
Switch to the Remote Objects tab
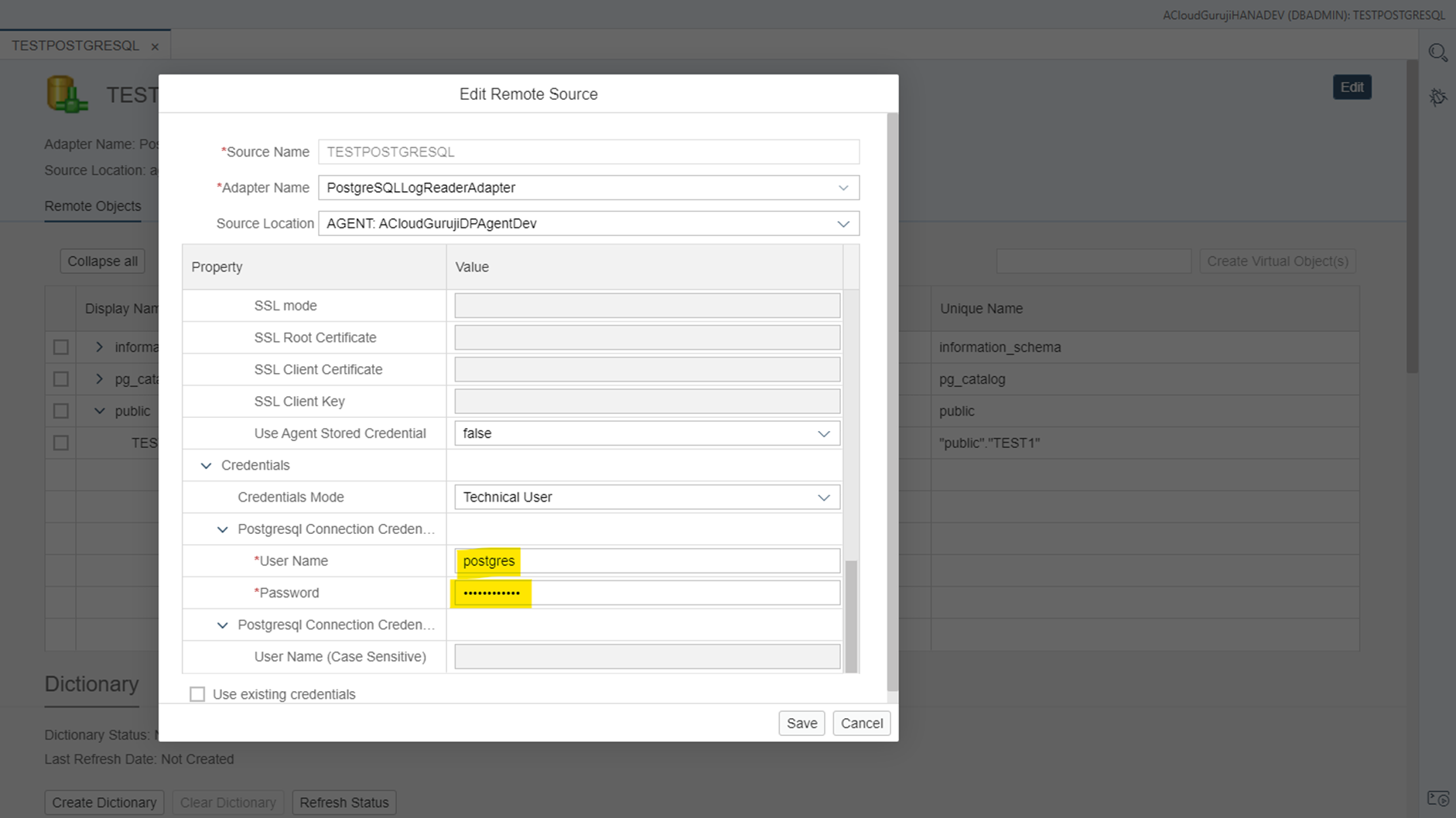pyautogui.click(x=93, y=207)
